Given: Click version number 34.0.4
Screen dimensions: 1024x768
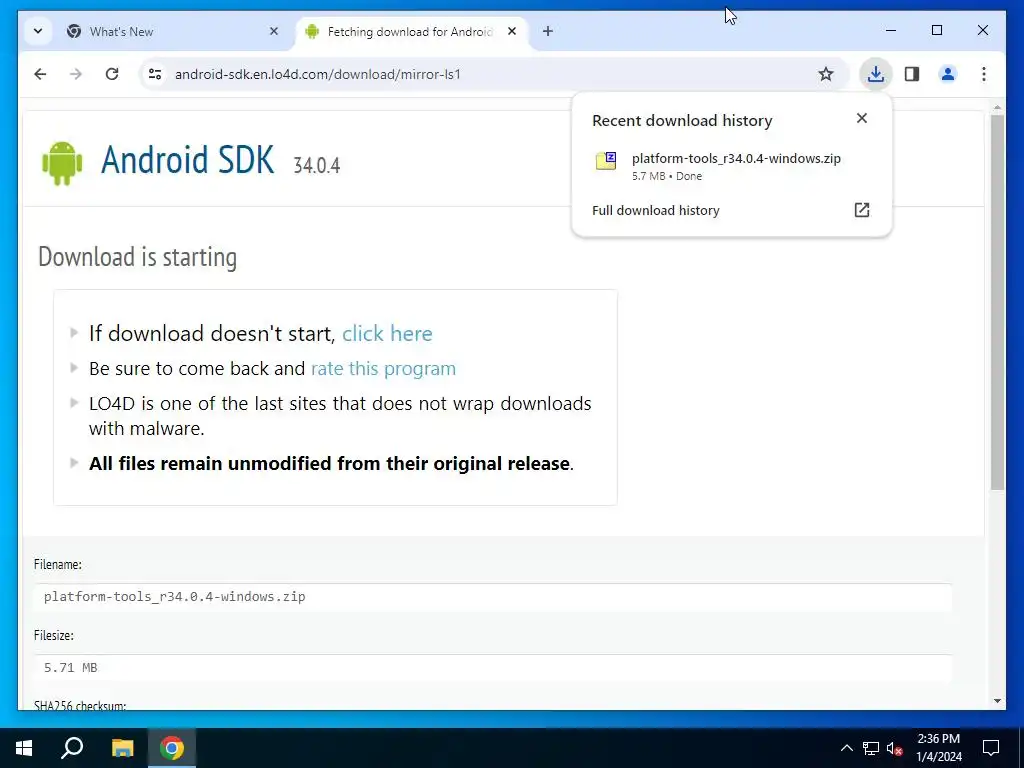Looking at the screenshot, I should click(x=317, y=165).
